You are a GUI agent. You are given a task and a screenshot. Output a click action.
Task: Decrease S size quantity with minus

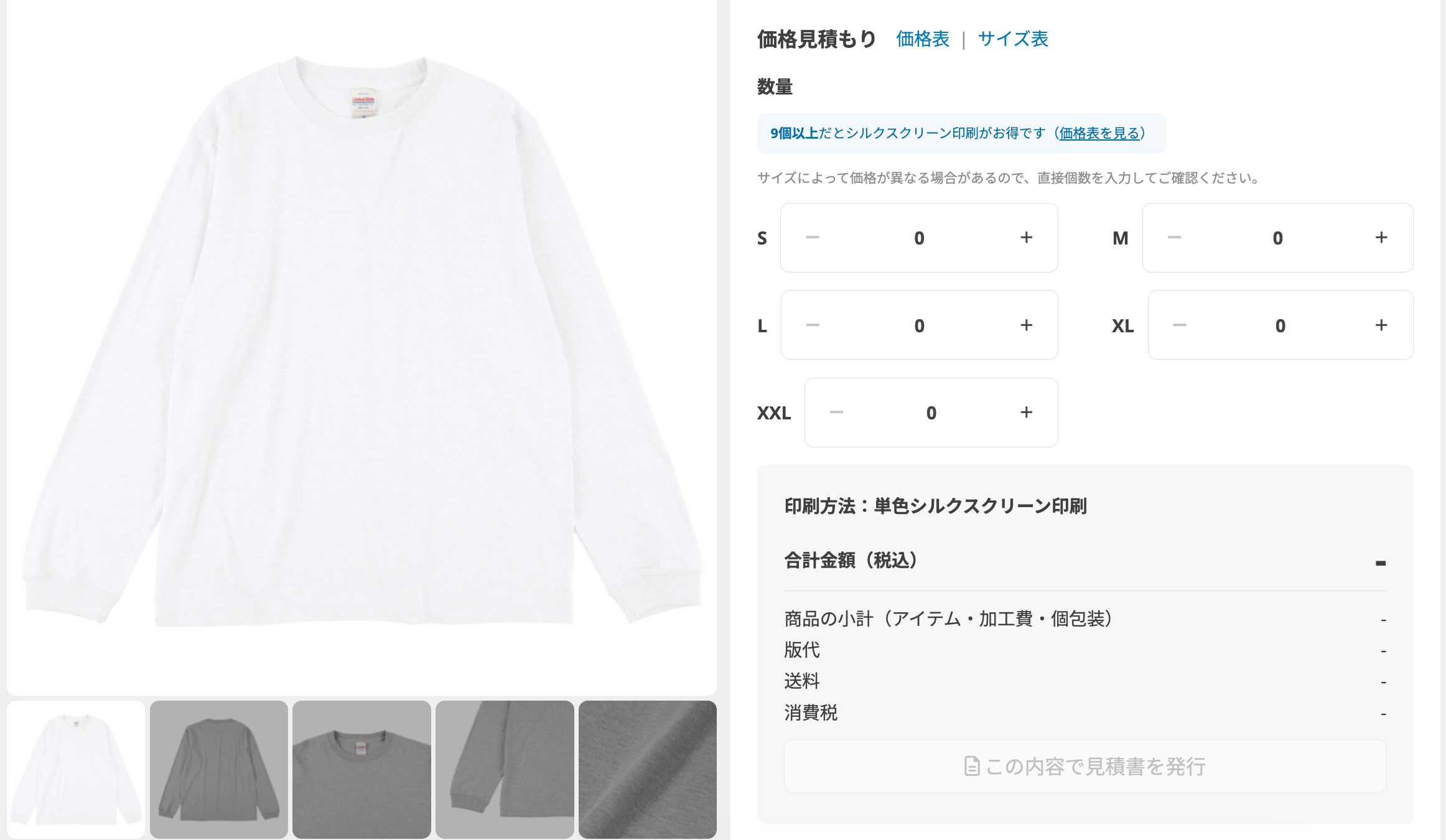coord(812,238)
